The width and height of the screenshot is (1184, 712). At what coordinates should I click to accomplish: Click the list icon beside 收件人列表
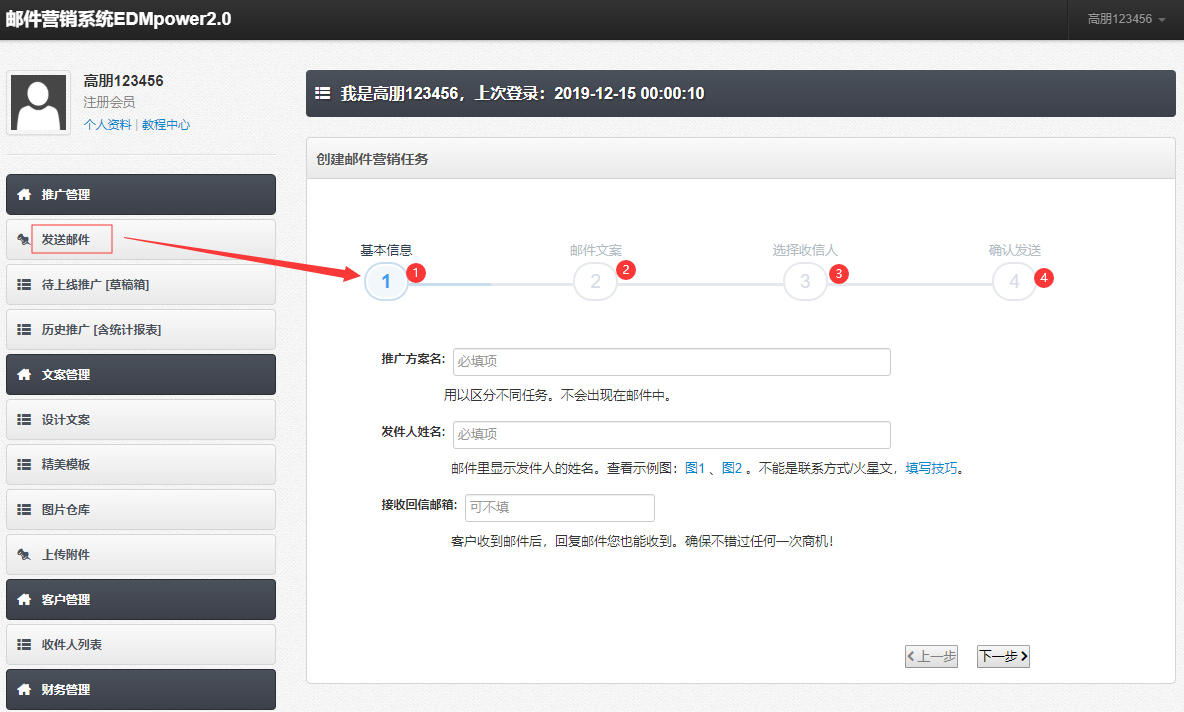click(x=24, y=644)
